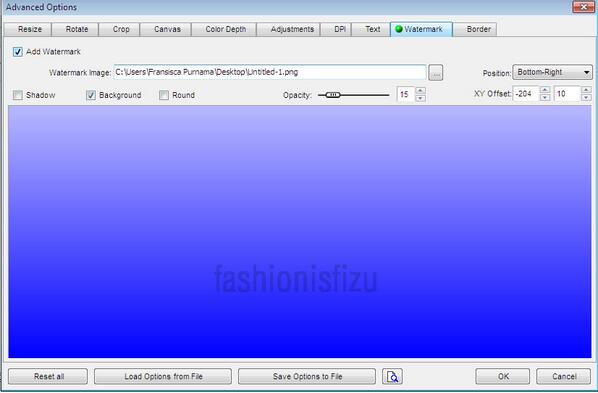This screenshot has width=598, height=393.
Task: Expand the Position dropdown showing Bottom-Right
Action: click(x=552, y=72)
